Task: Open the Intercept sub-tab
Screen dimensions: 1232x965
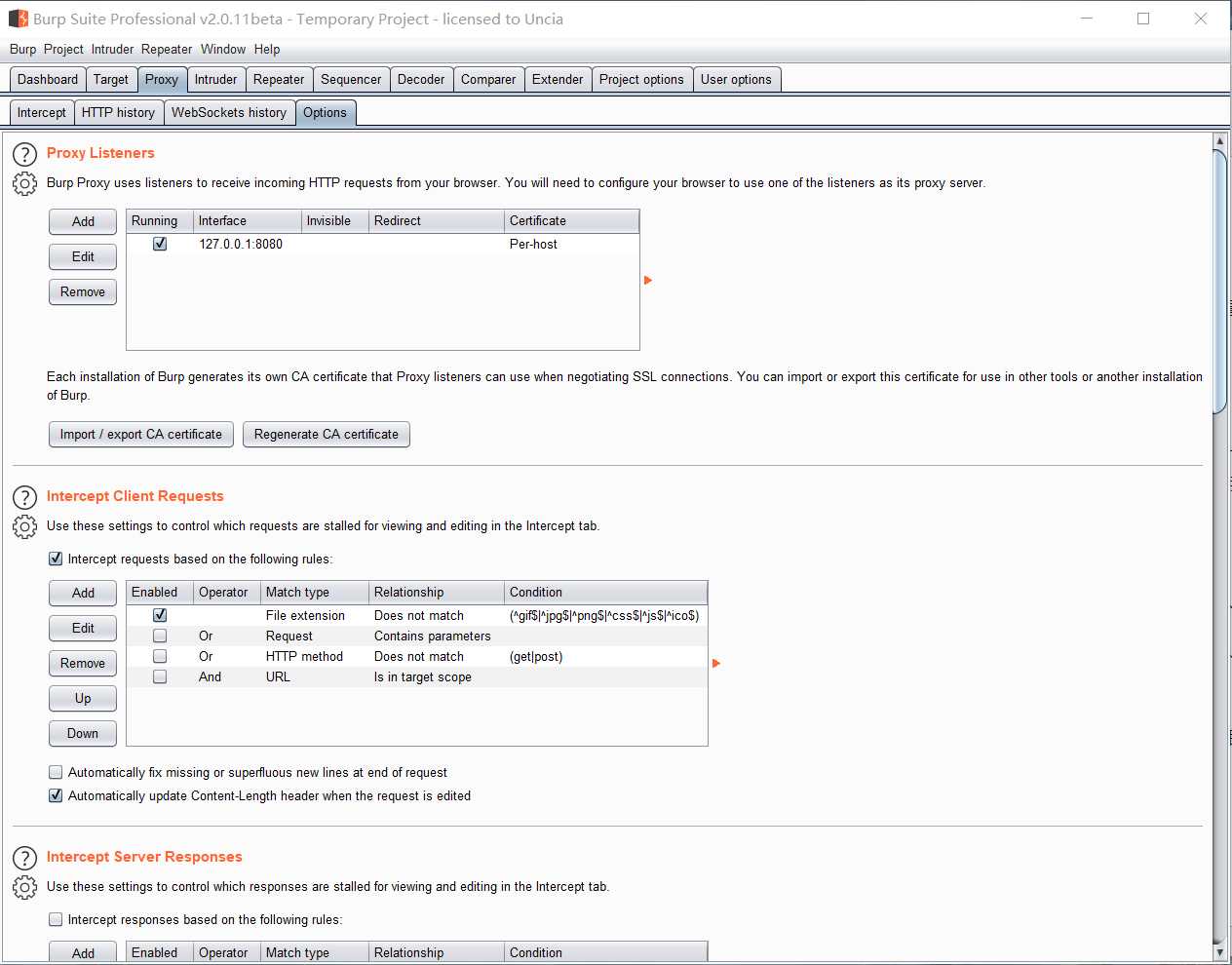Action: coord(42,112)
